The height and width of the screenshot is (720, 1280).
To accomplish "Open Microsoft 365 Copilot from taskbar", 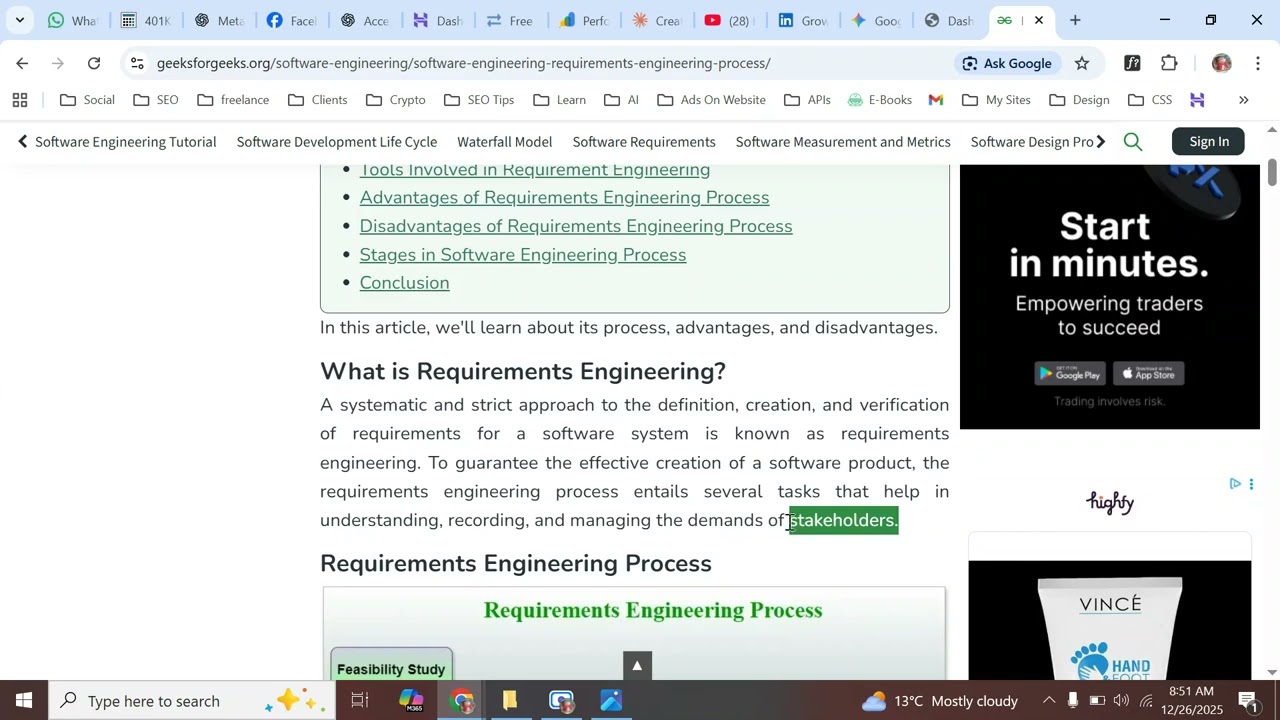I will click(411, 701).
